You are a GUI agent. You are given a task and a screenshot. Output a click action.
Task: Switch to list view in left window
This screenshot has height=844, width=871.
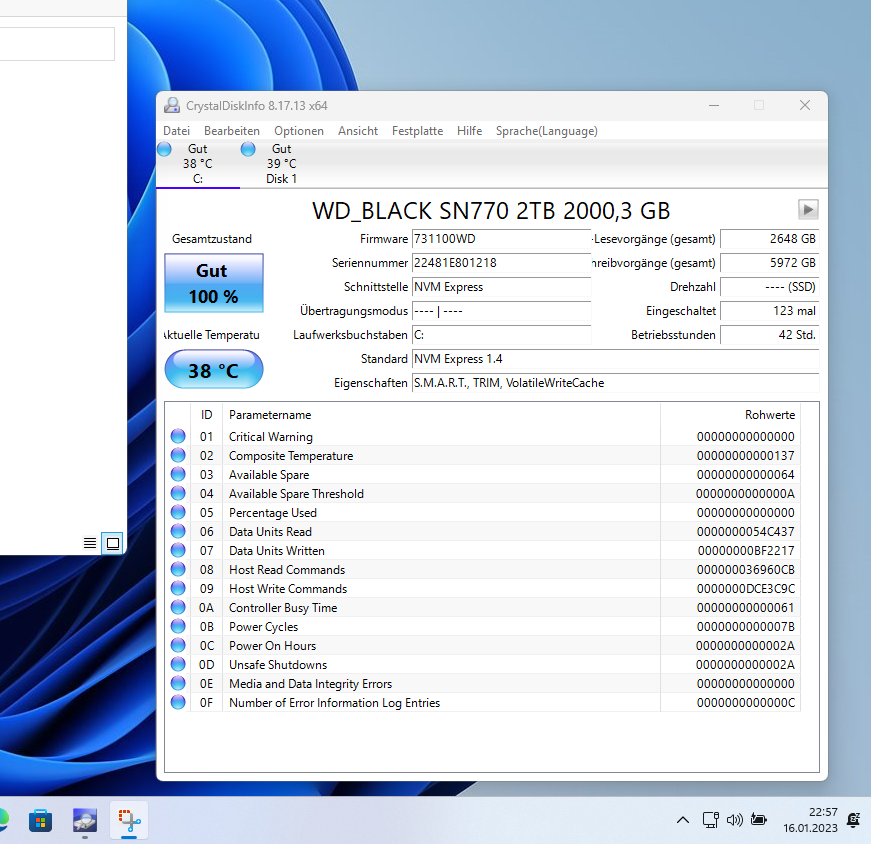point(90,543)
